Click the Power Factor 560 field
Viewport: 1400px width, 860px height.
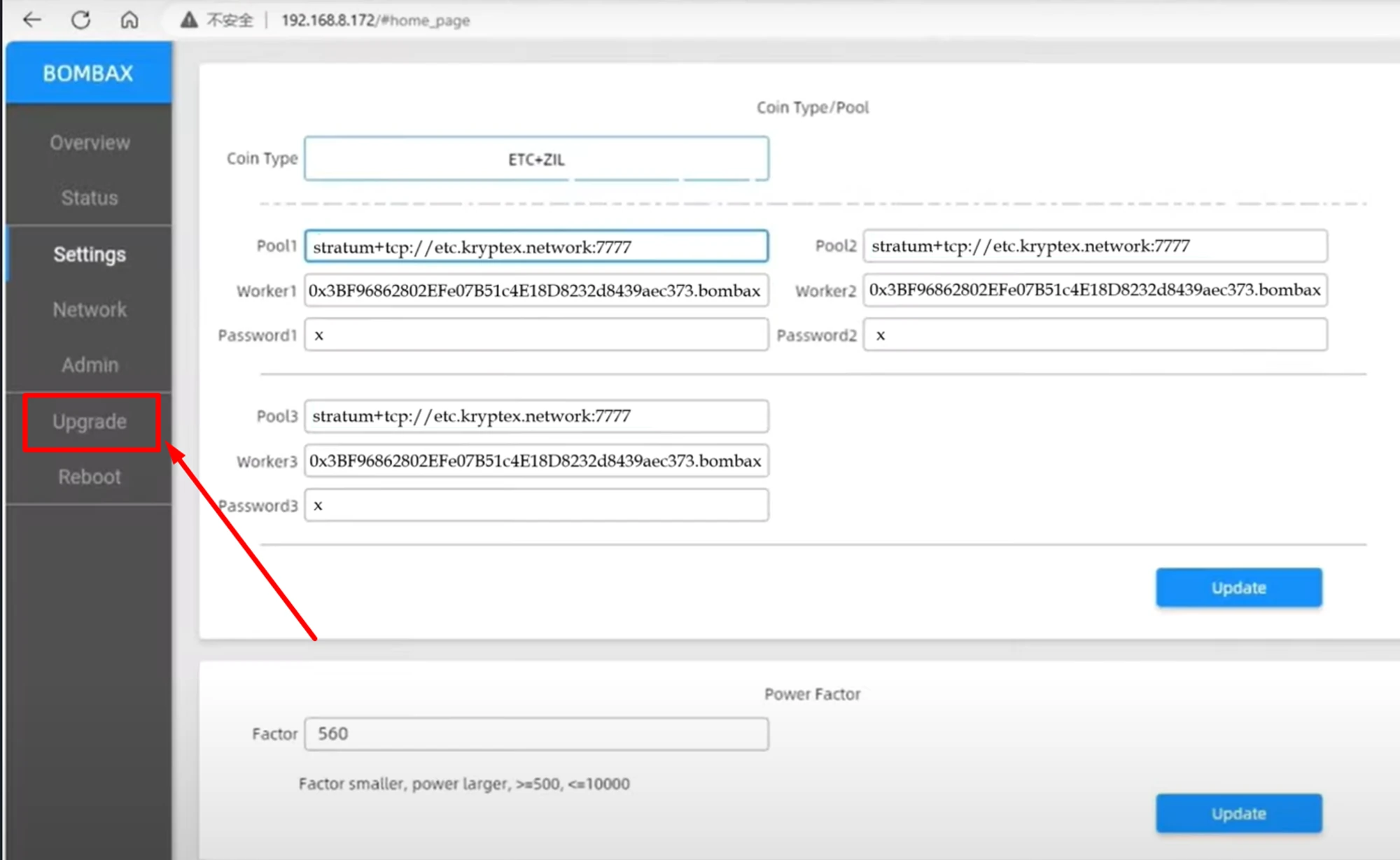(x=536, y=734)
